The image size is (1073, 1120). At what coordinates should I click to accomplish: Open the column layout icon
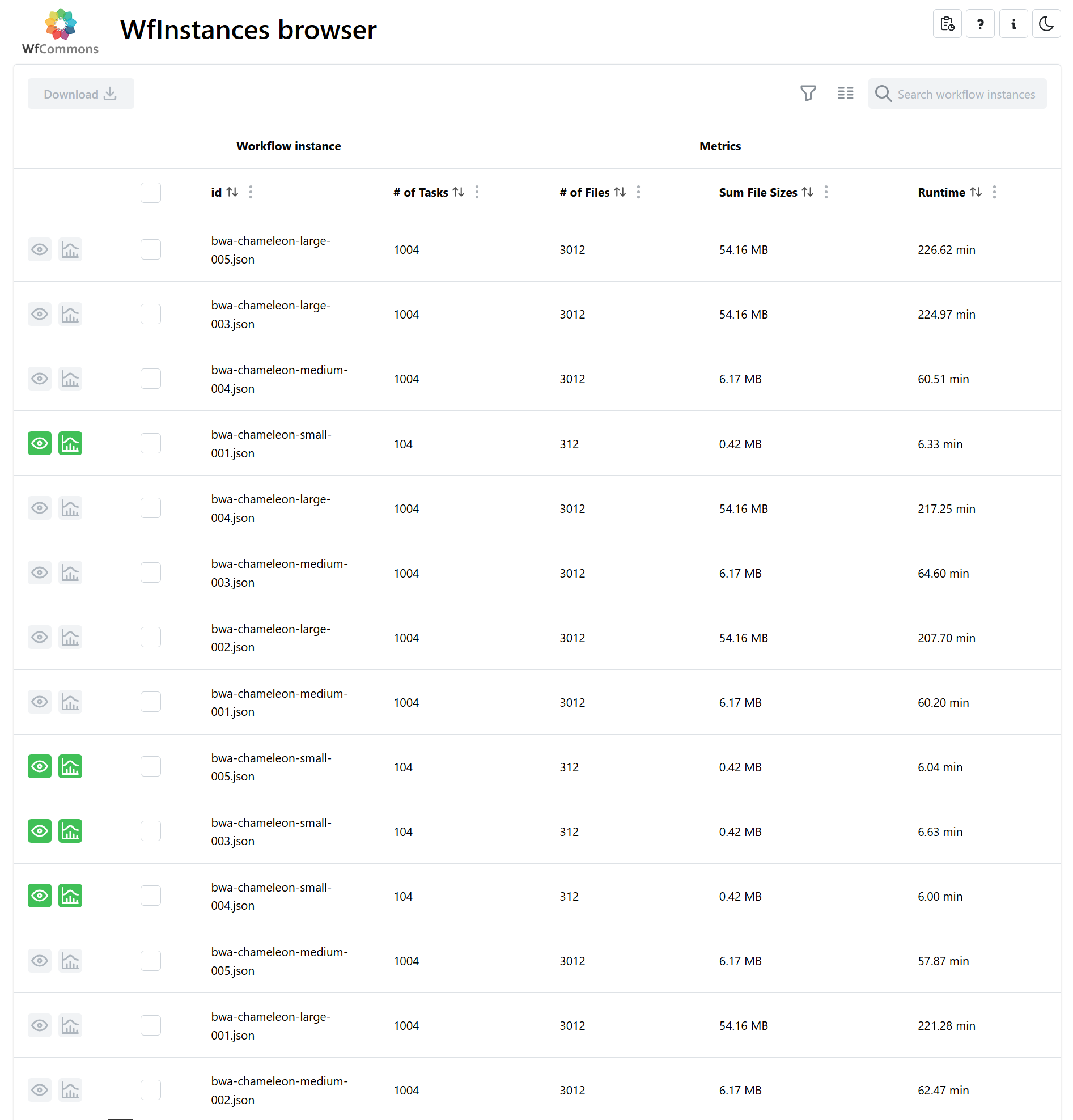click(x=845, y=93)
